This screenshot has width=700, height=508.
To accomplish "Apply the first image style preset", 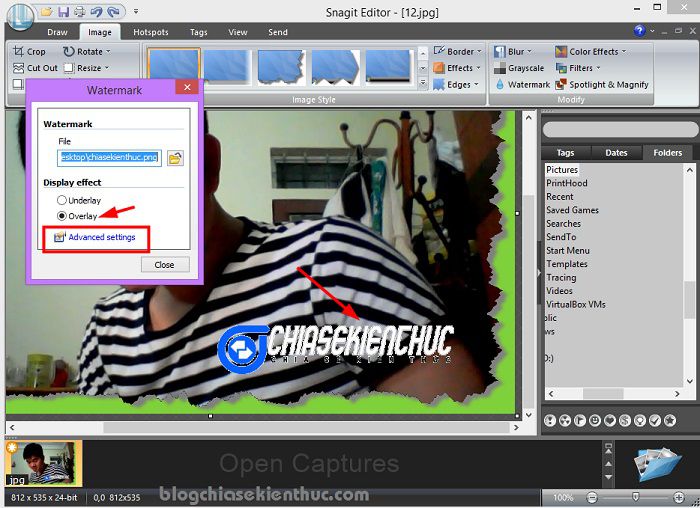I will click(x=174, y=67).
